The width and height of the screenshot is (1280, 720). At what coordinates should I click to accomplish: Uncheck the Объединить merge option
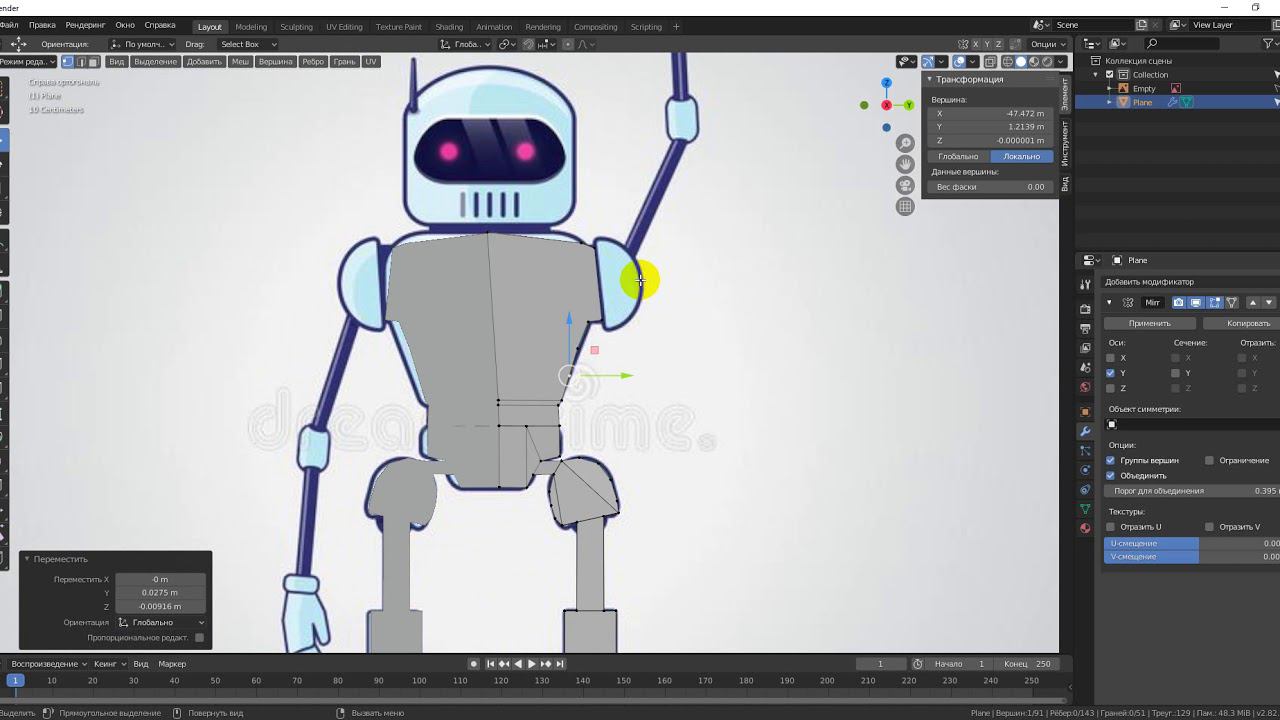[1110, 475]
